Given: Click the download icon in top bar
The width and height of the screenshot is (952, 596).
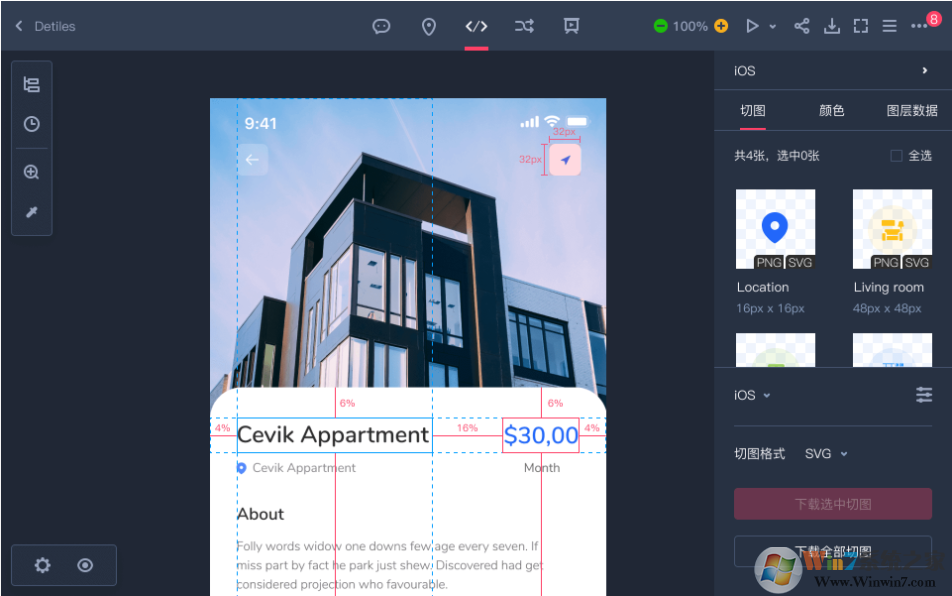Looking at the screenshot, I should pyautogui.click(x=831, y=26).
